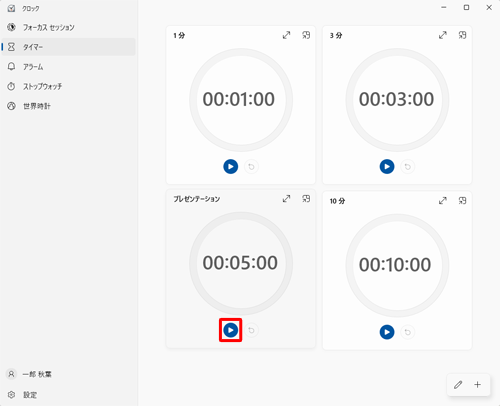Keep the 3 分 timer on top
Viewport: 500px width, 406px height.
[462, 35]
